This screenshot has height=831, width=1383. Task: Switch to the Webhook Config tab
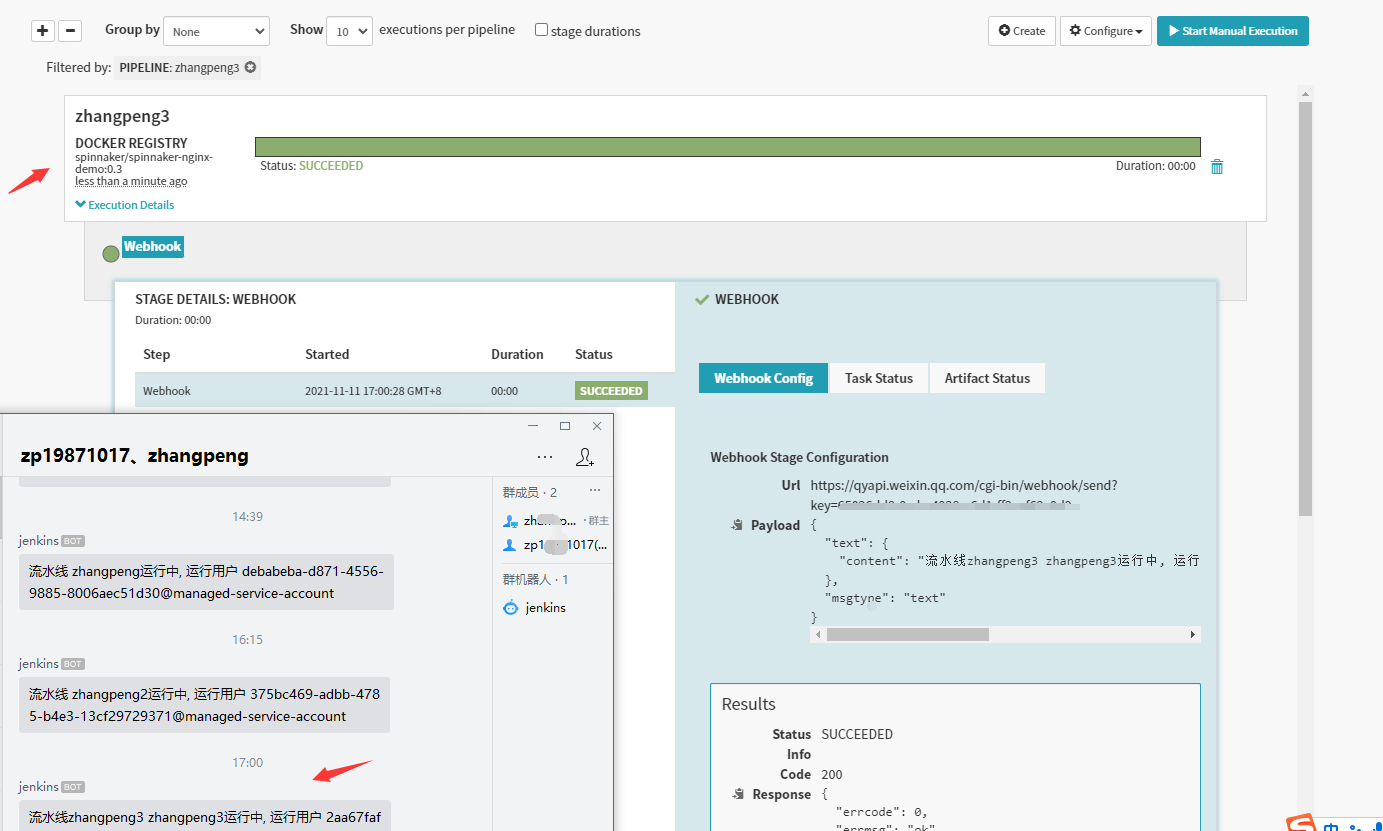(x=763, y=378)
